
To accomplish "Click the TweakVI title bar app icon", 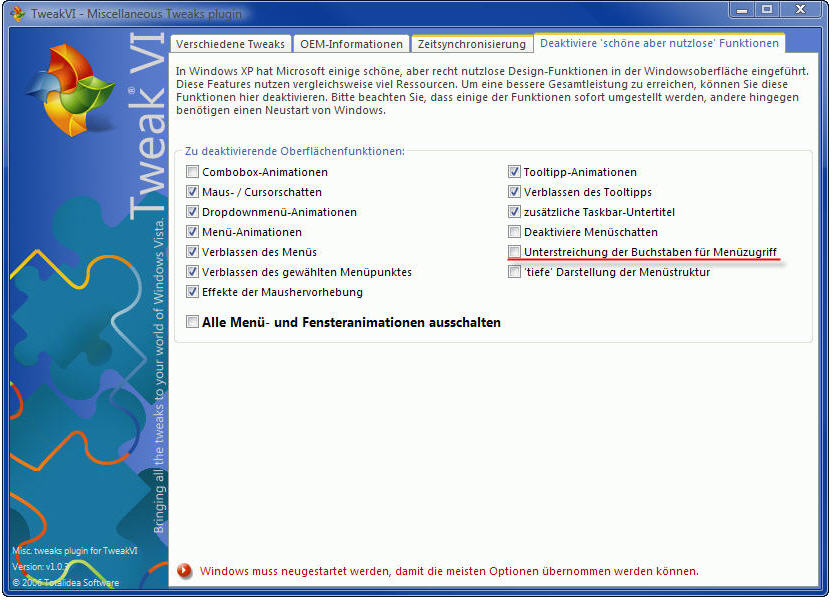I will tap(18, 13).
